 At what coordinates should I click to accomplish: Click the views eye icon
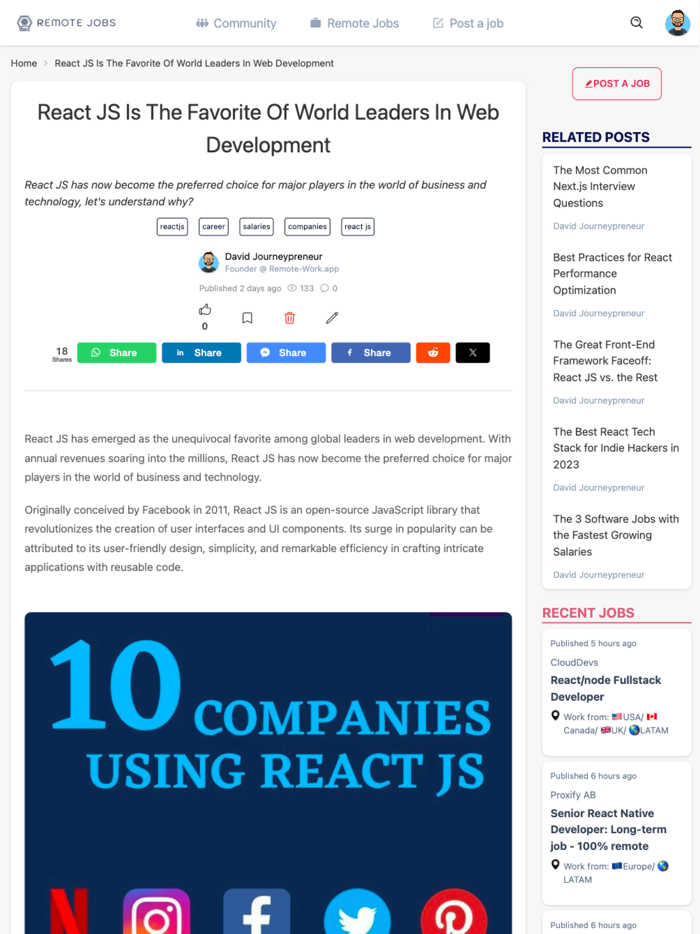point(292,288)
